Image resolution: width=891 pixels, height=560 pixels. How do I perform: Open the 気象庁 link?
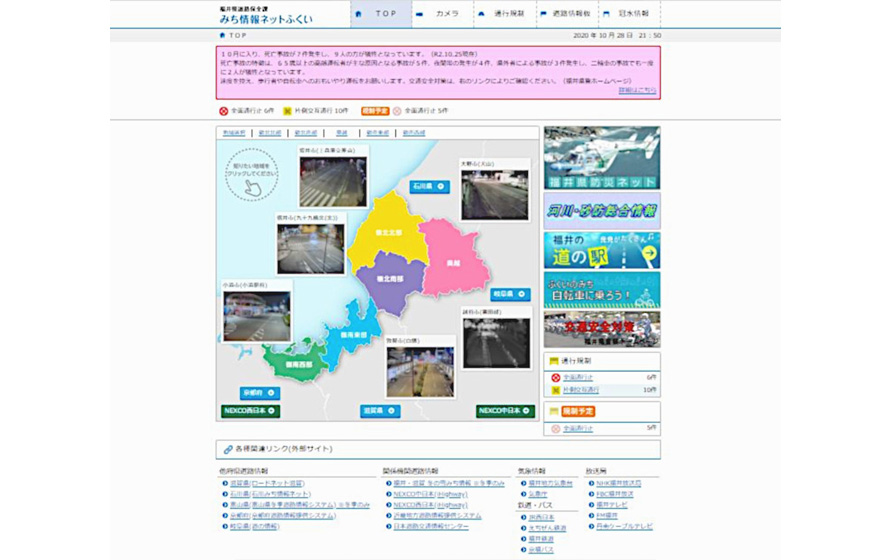coord(538,494)
